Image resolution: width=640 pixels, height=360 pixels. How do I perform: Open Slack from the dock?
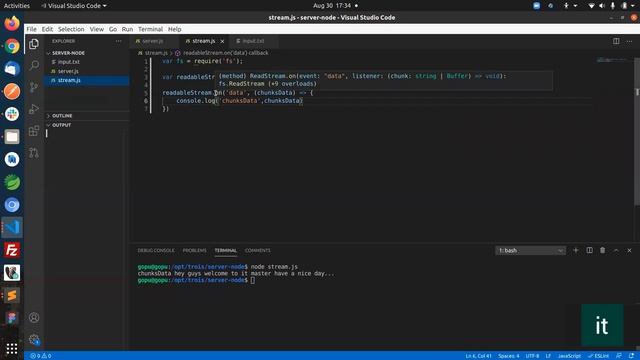coord(12,114)
